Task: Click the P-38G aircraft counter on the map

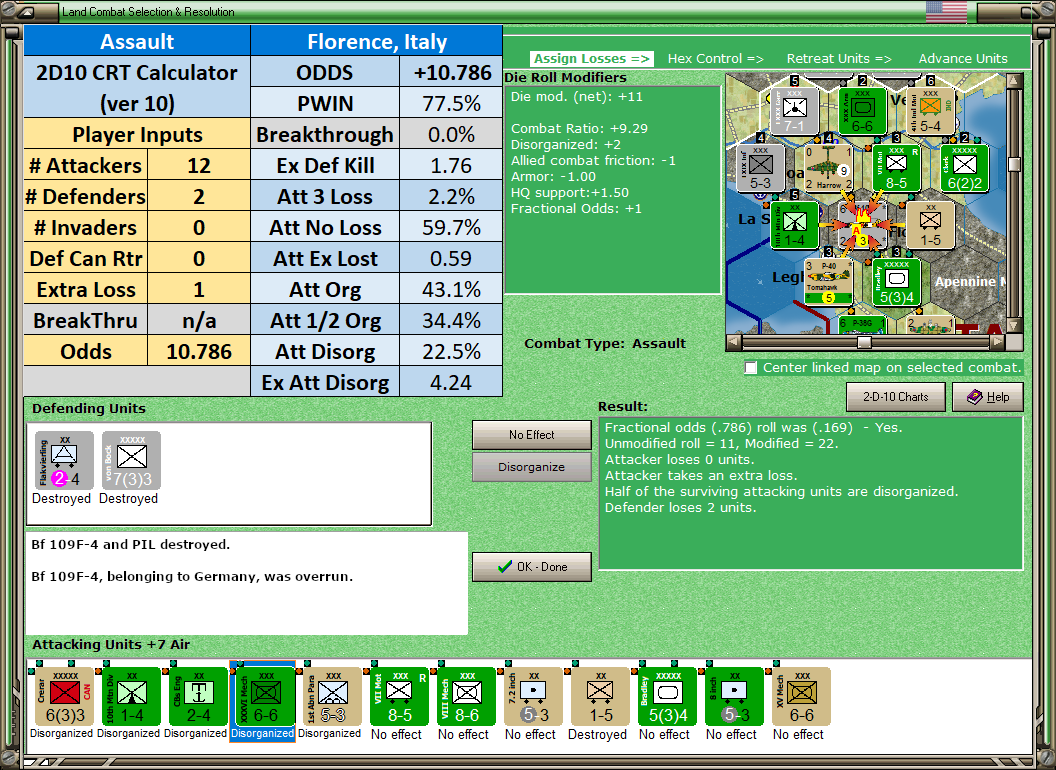Action: (863, 325)
